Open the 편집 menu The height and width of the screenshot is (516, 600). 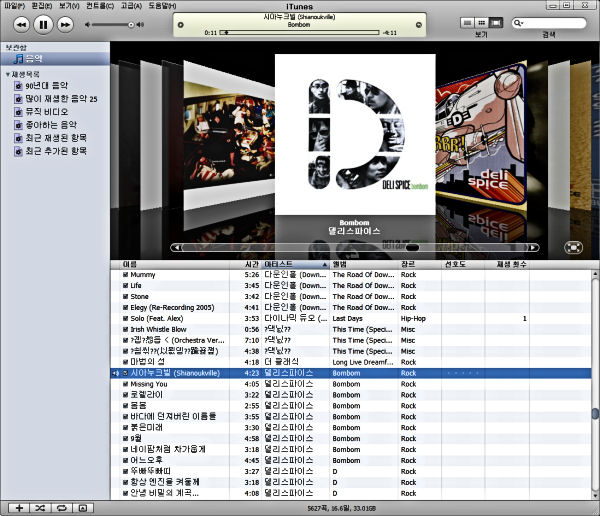(x=41, y=6)
